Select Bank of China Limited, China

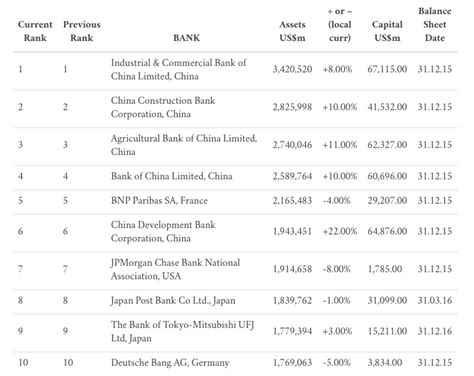point(171,176)
